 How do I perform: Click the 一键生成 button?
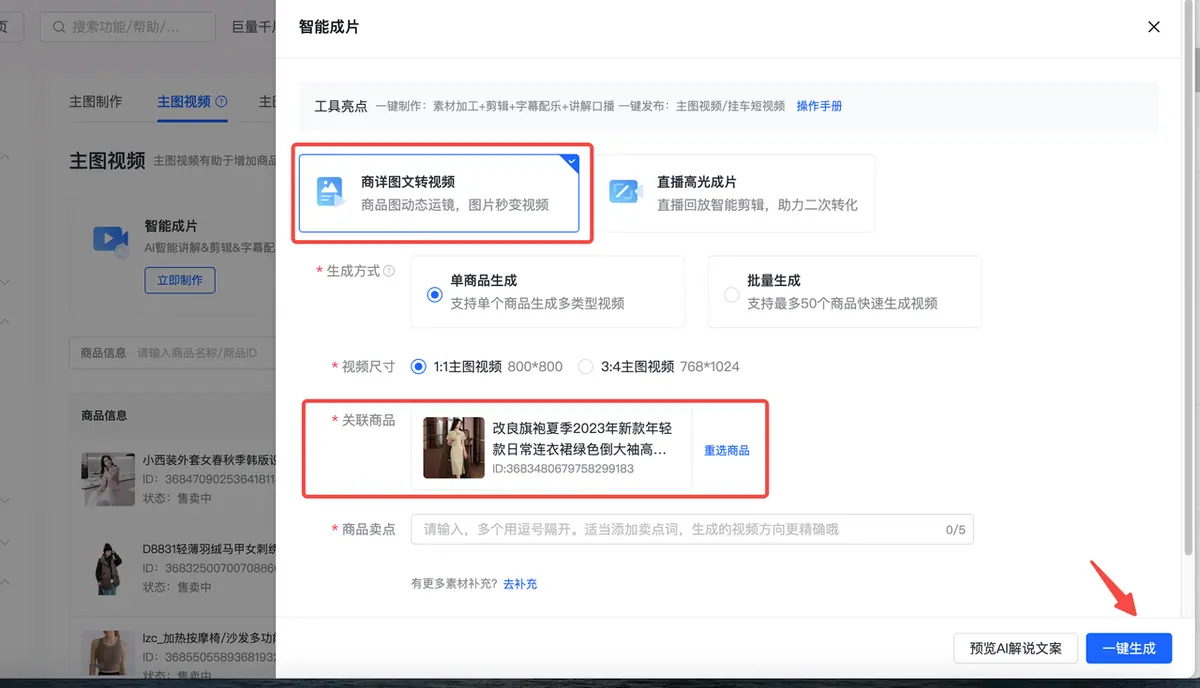pyautogui.click(x=1129, y=648)
